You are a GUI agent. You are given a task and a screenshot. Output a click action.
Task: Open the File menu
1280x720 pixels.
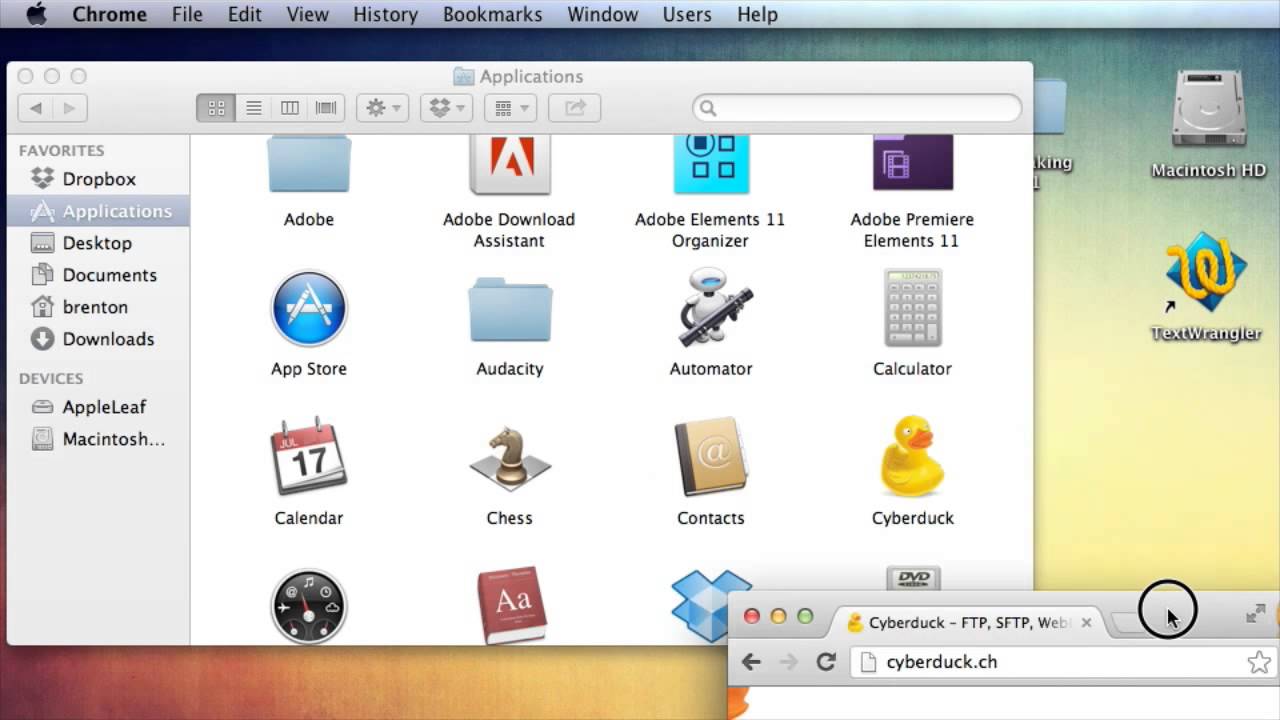[x=187, y=14]
